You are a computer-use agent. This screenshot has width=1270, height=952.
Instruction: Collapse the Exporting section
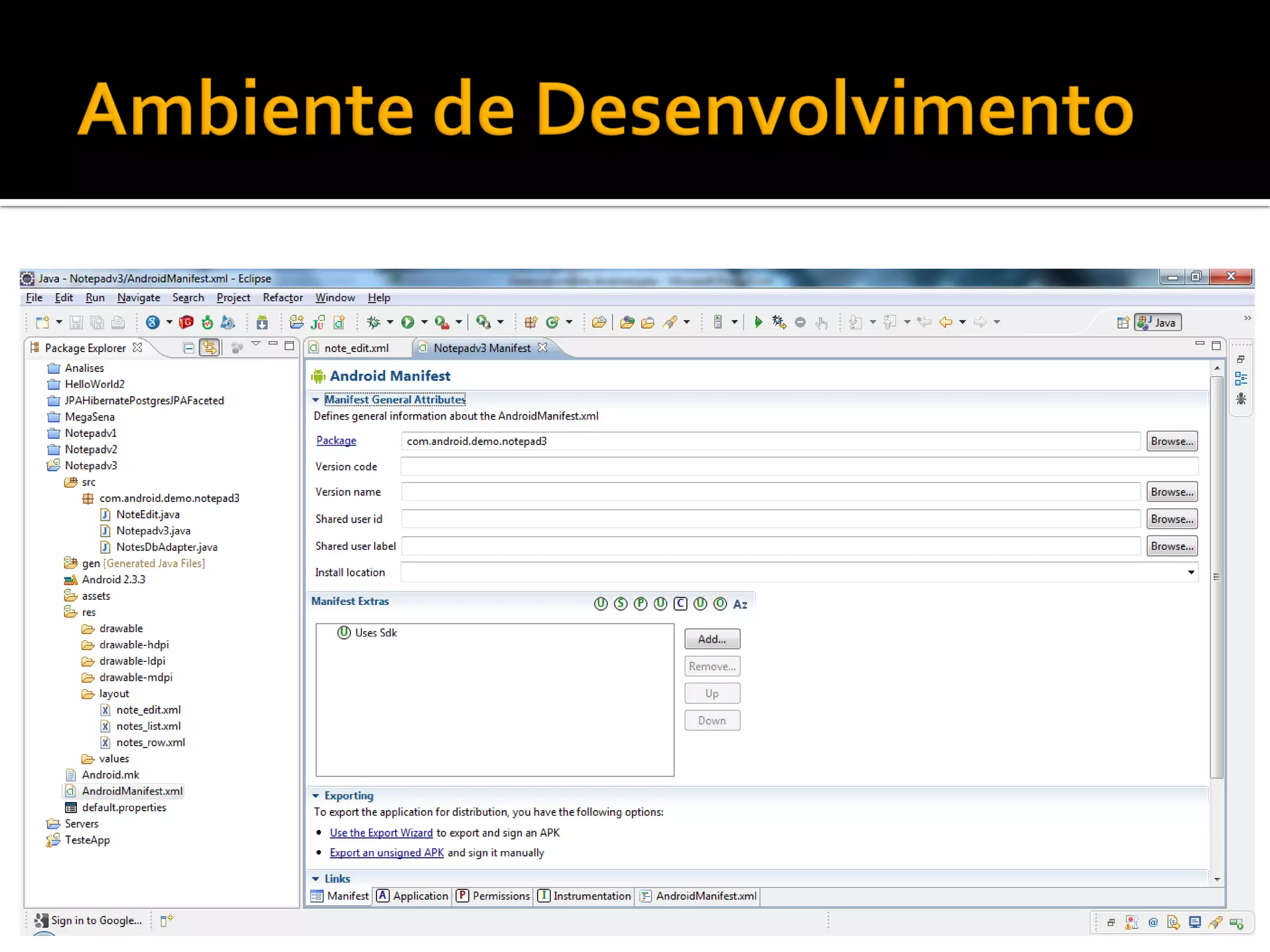click(x=316, y=796)
